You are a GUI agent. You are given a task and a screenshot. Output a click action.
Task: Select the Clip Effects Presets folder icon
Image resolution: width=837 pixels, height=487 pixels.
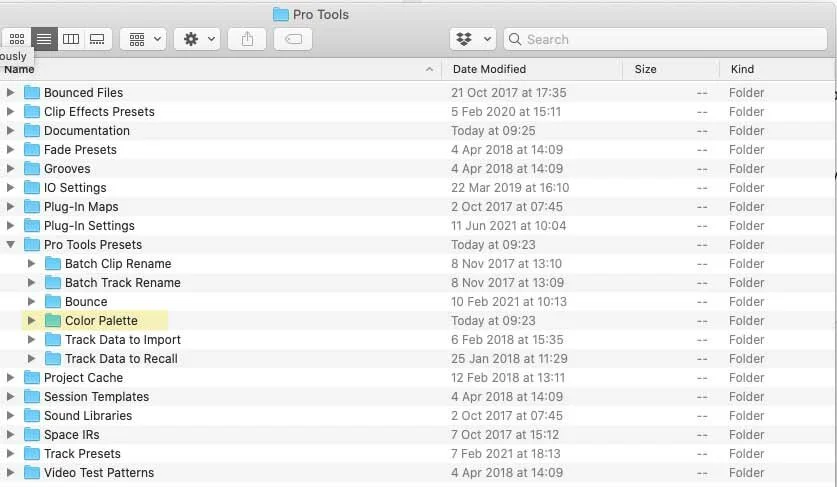coord(32,112)
